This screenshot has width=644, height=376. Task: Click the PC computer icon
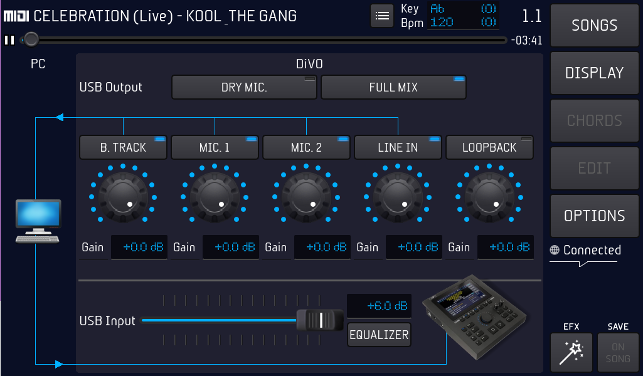[38, 221]
